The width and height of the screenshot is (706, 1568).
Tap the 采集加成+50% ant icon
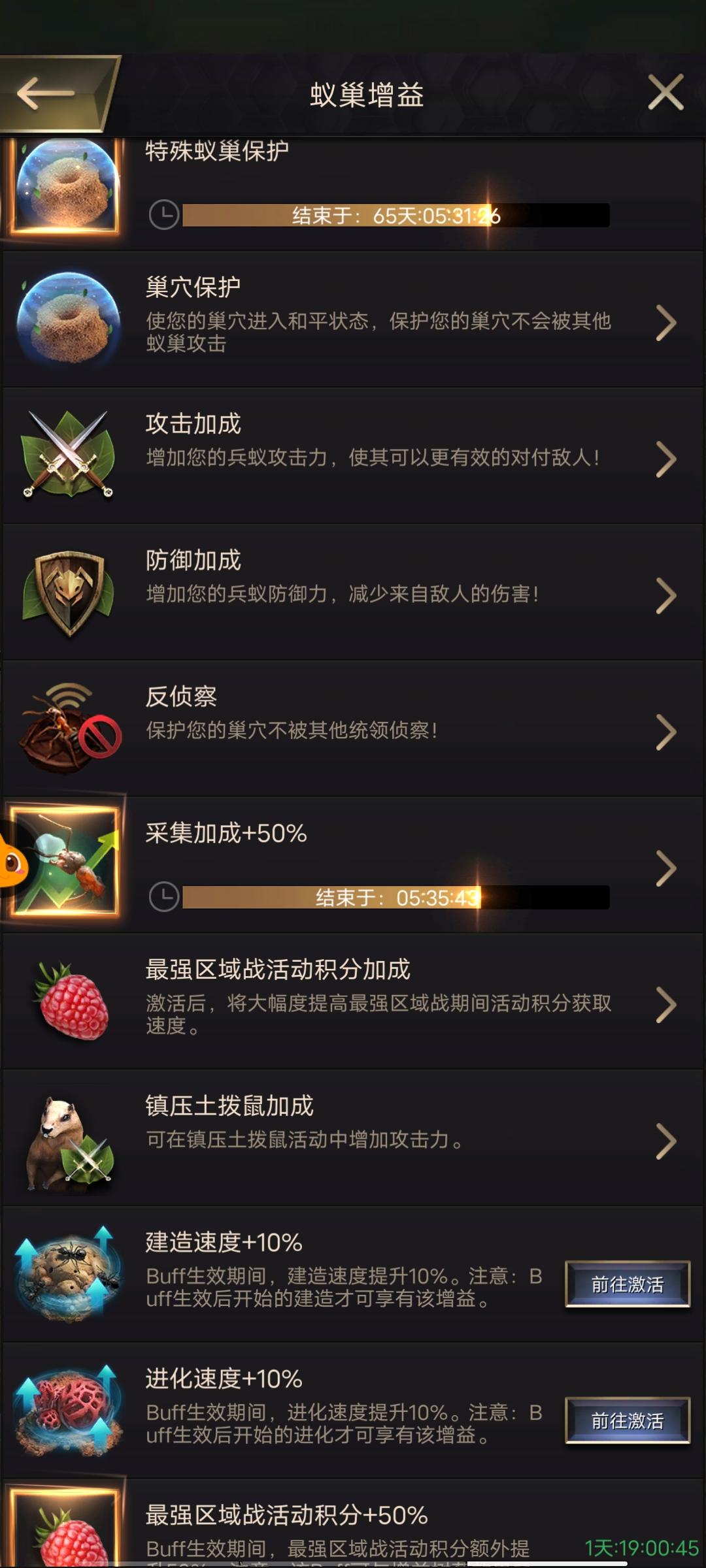[x=65, y=862]
